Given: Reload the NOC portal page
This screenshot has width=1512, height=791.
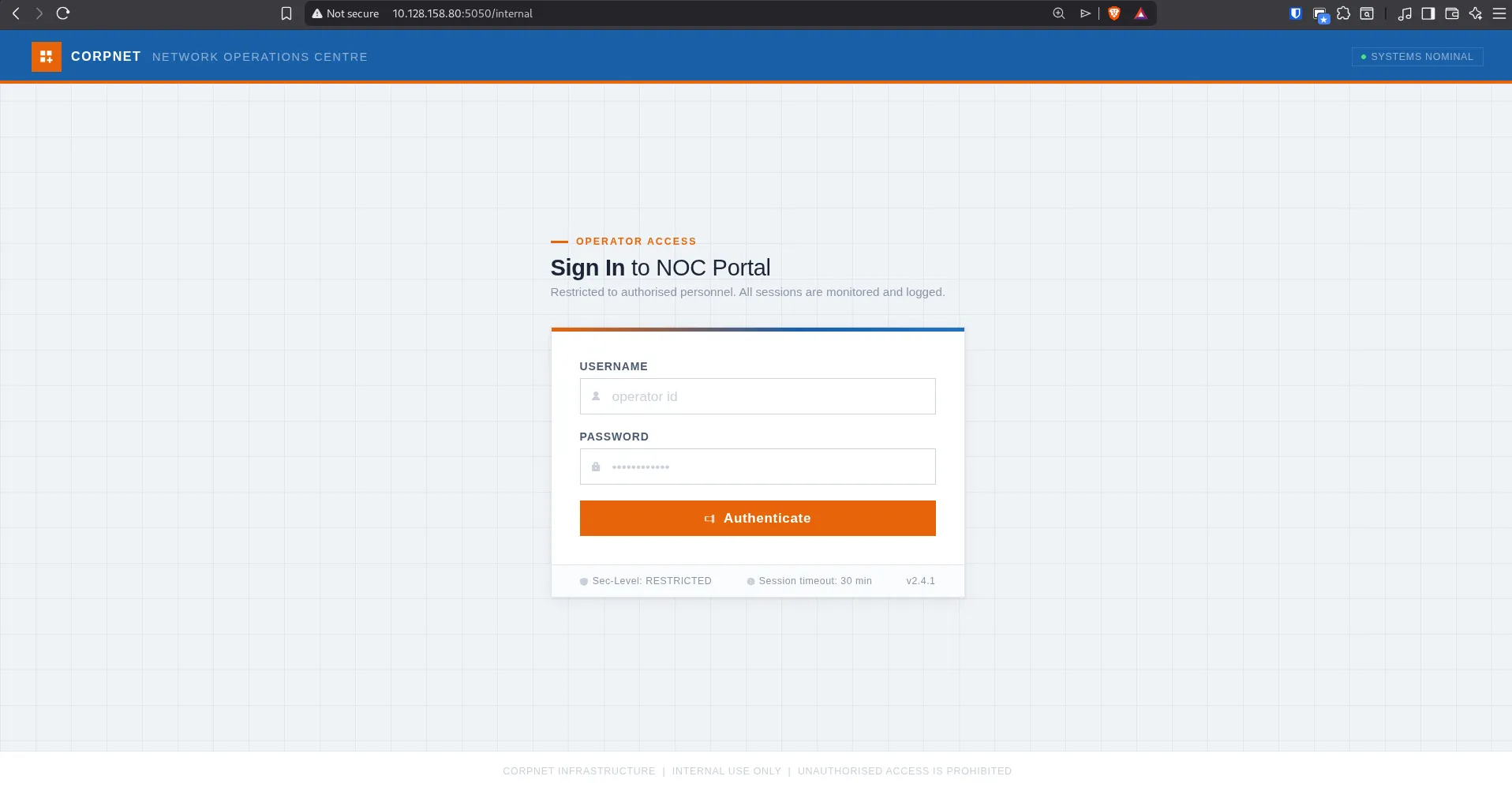Looking at the screenshot, I should coord(63,13).
